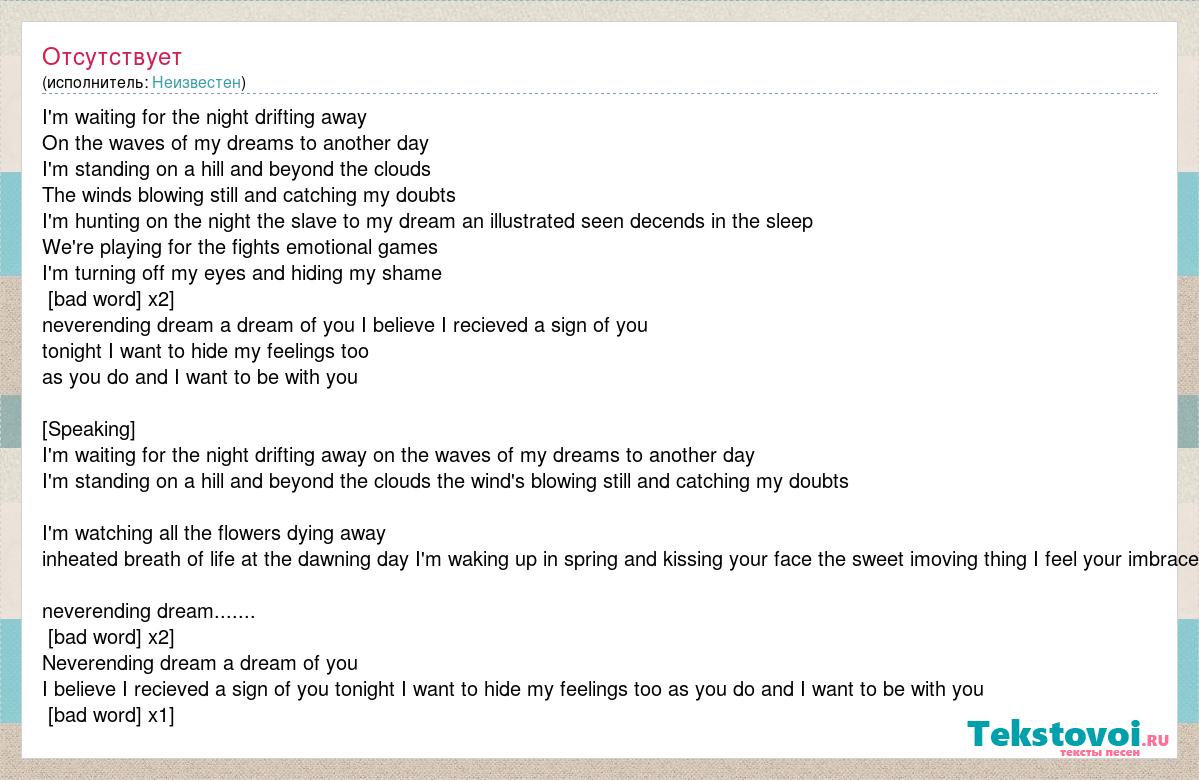Click the lyric line "I'm waiting for the night drifting away"
The width and height of the screenshot is (1199, 780).
click(204, 118)
